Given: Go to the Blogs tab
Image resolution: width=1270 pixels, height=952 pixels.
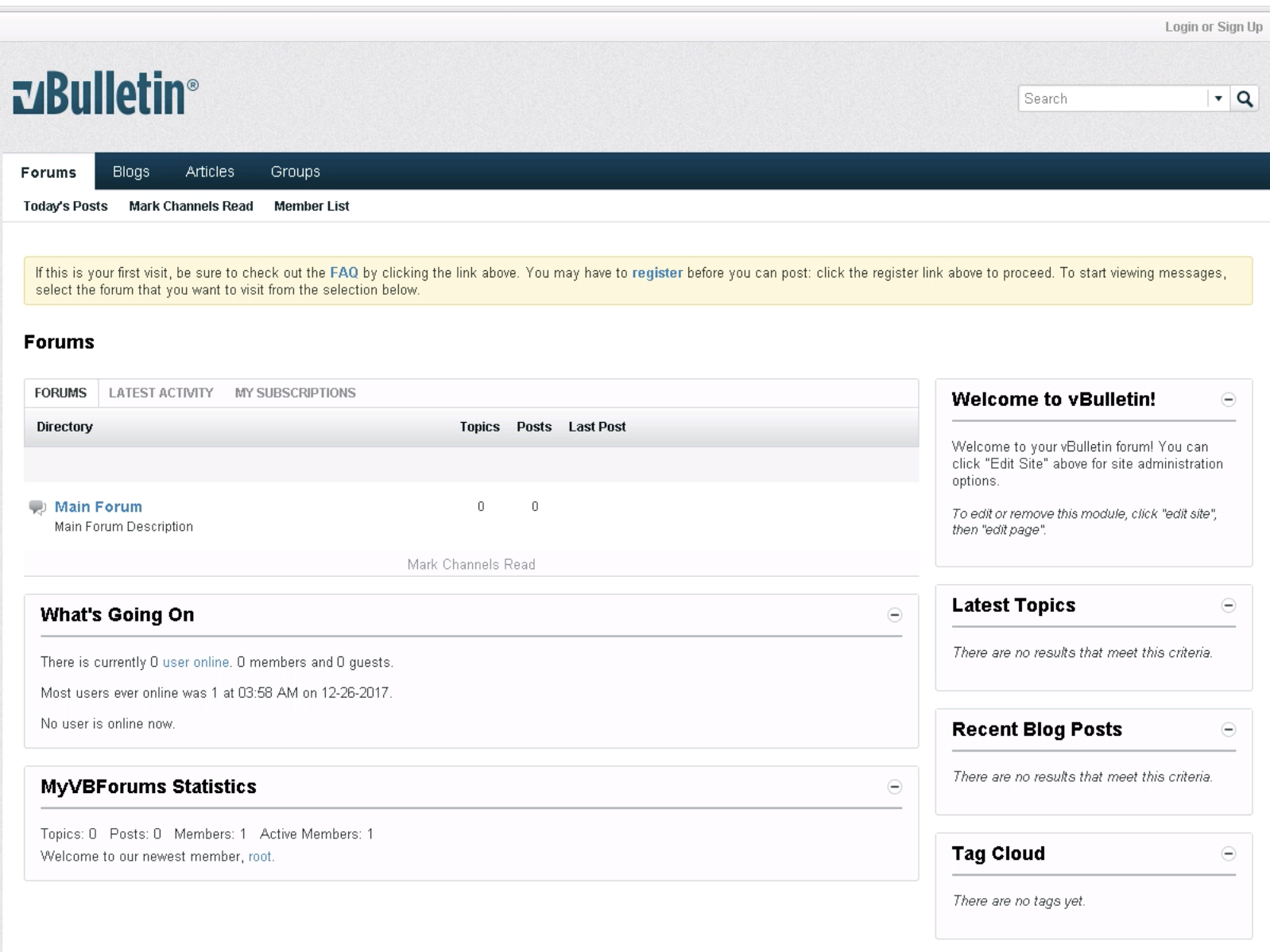Looking at the screenshot, I should point(131,172).
